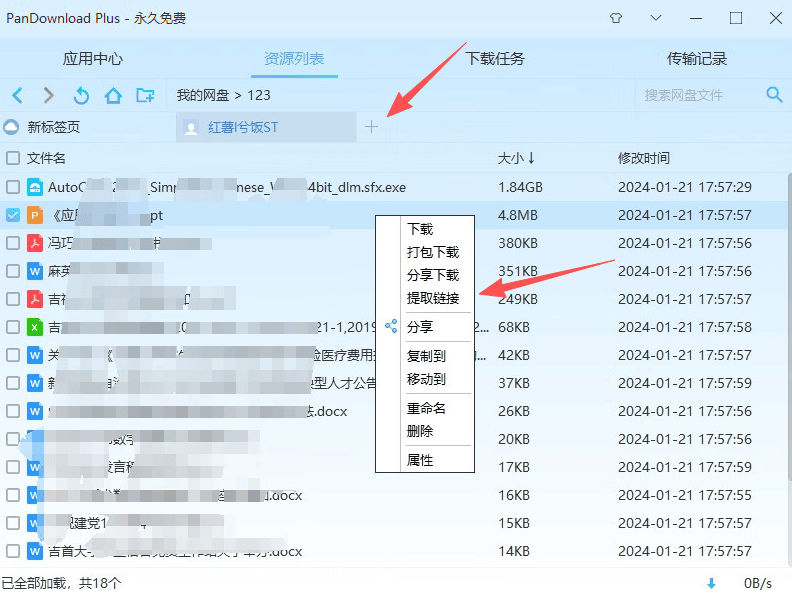Create a new folder icon

[146, 95]
